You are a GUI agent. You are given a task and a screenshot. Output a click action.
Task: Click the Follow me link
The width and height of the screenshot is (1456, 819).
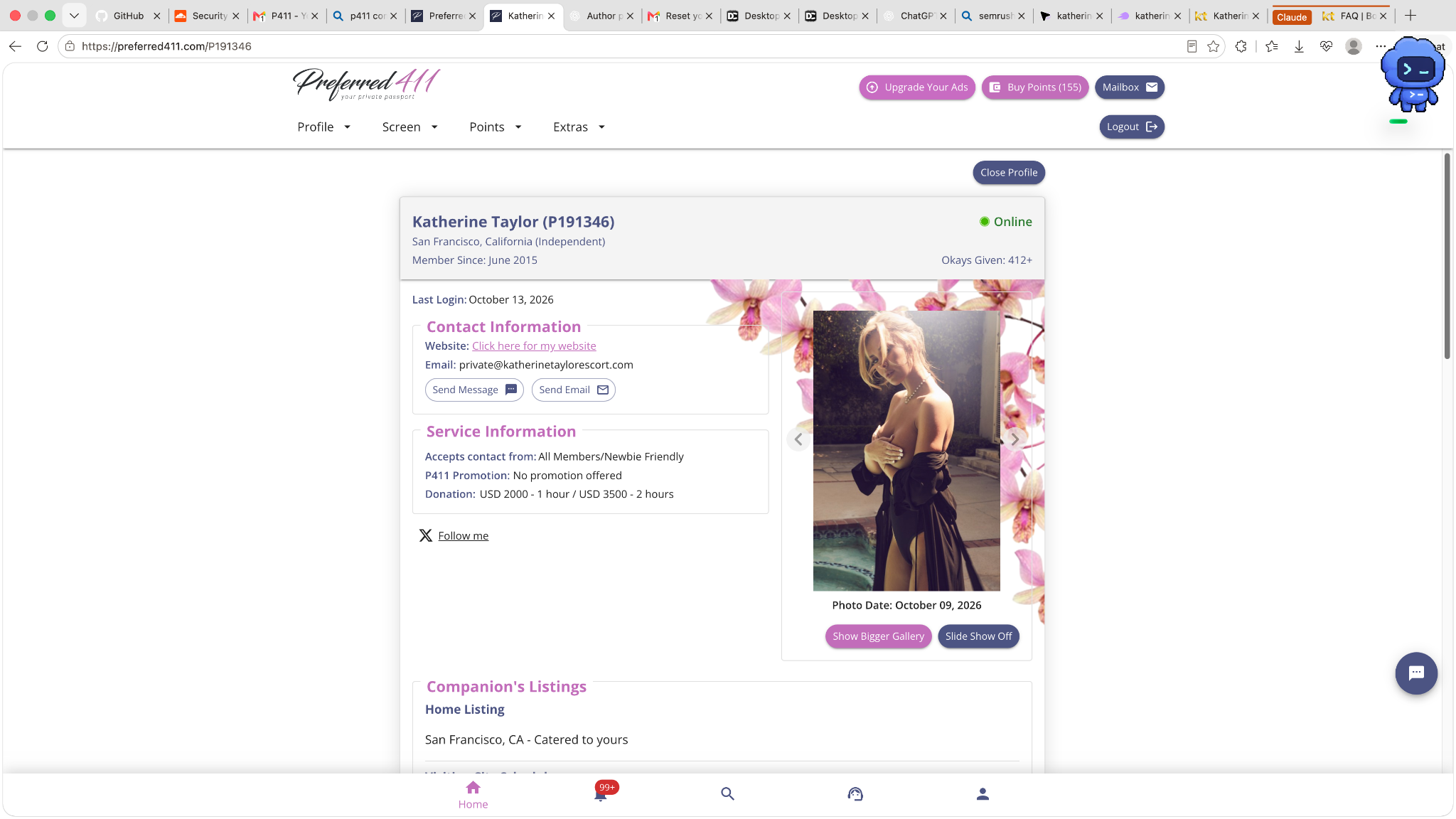coord(463,536)
